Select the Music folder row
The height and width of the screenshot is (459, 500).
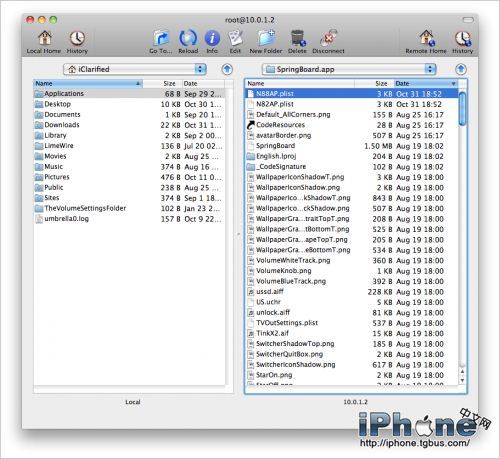(129, 167)
